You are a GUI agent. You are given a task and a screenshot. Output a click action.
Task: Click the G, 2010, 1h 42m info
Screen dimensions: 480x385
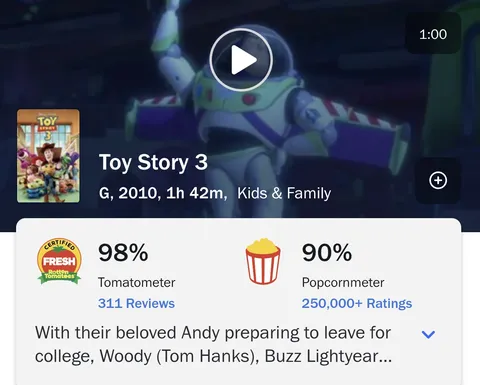[x=163, y=193]
